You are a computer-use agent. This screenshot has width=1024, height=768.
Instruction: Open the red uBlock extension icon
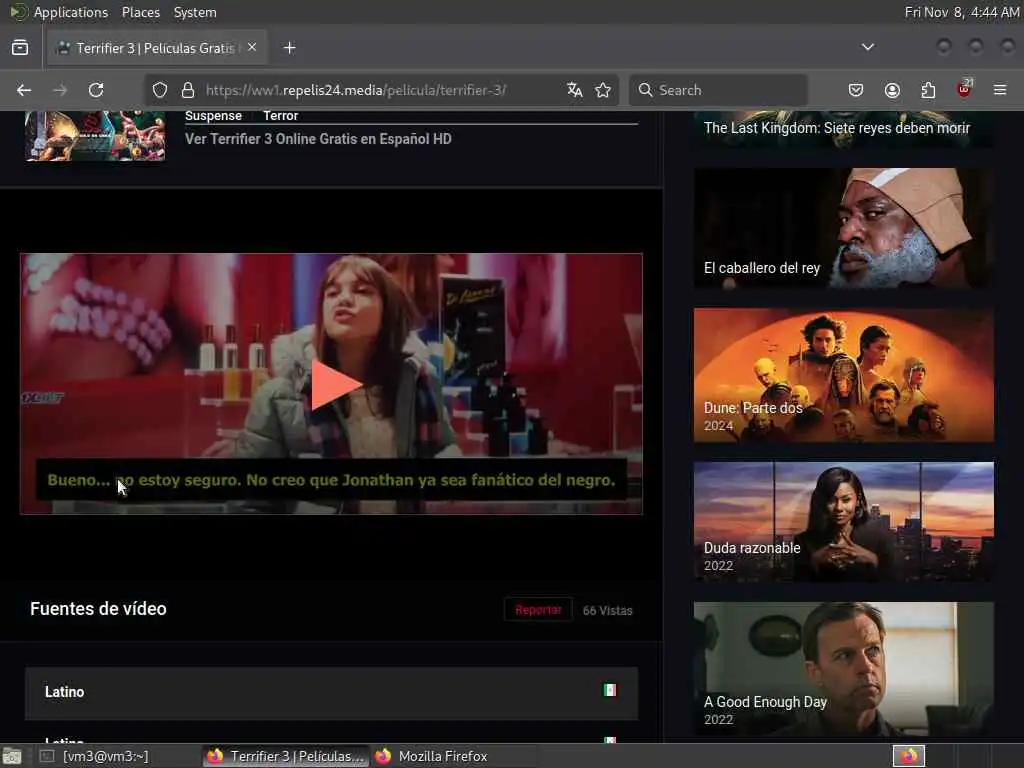click(x=965, y=89)
